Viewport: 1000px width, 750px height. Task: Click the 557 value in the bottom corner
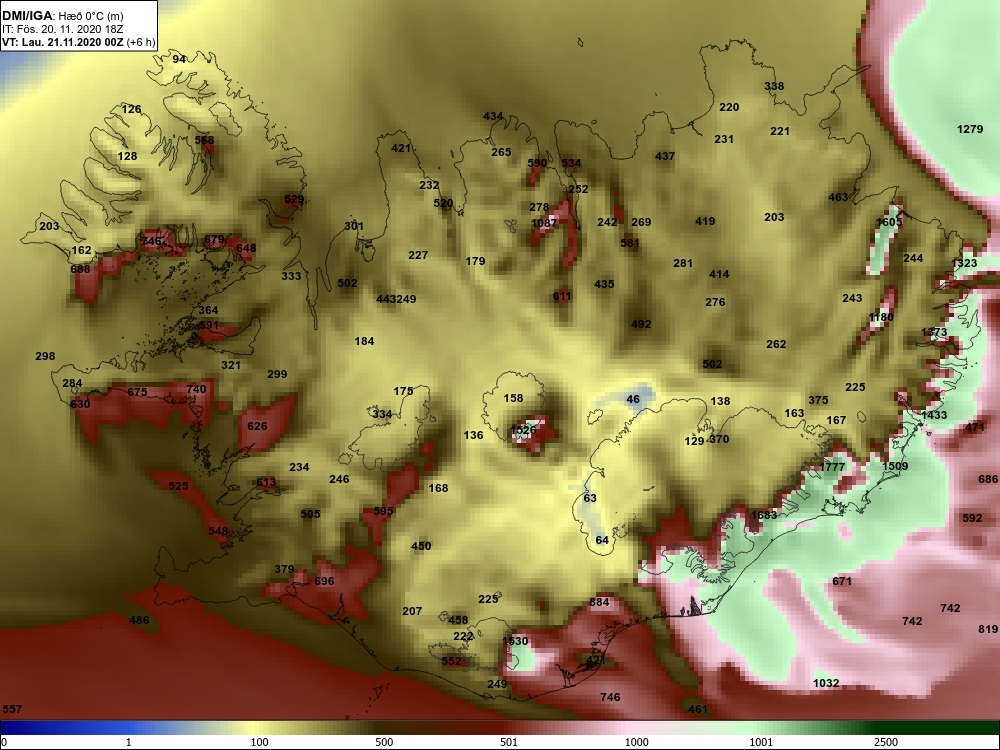(x=12, y=709)
